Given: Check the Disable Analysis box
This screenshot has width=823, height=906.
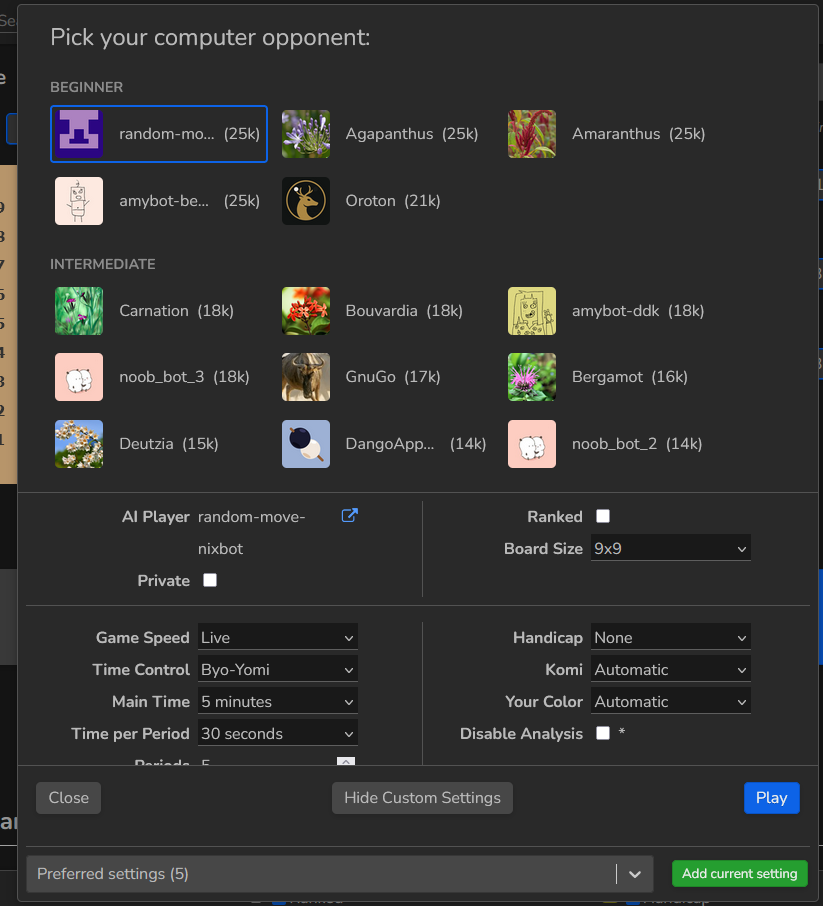Looking at the screenshot, I should point(603,734).
